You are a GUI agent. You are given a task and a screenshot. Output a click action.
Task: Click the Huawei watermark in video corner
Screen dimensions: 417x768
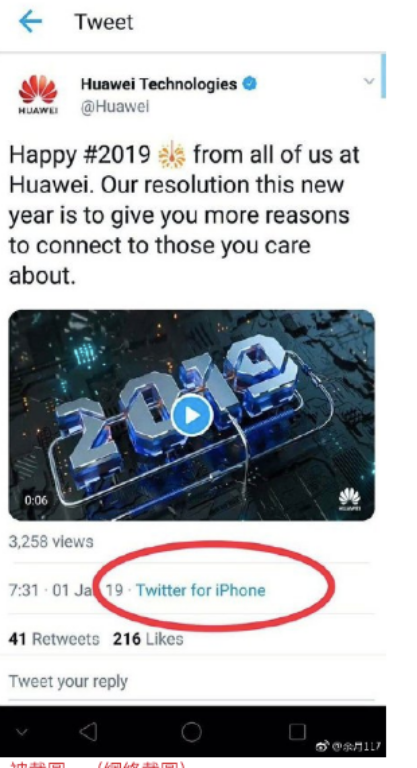point(349,499)
